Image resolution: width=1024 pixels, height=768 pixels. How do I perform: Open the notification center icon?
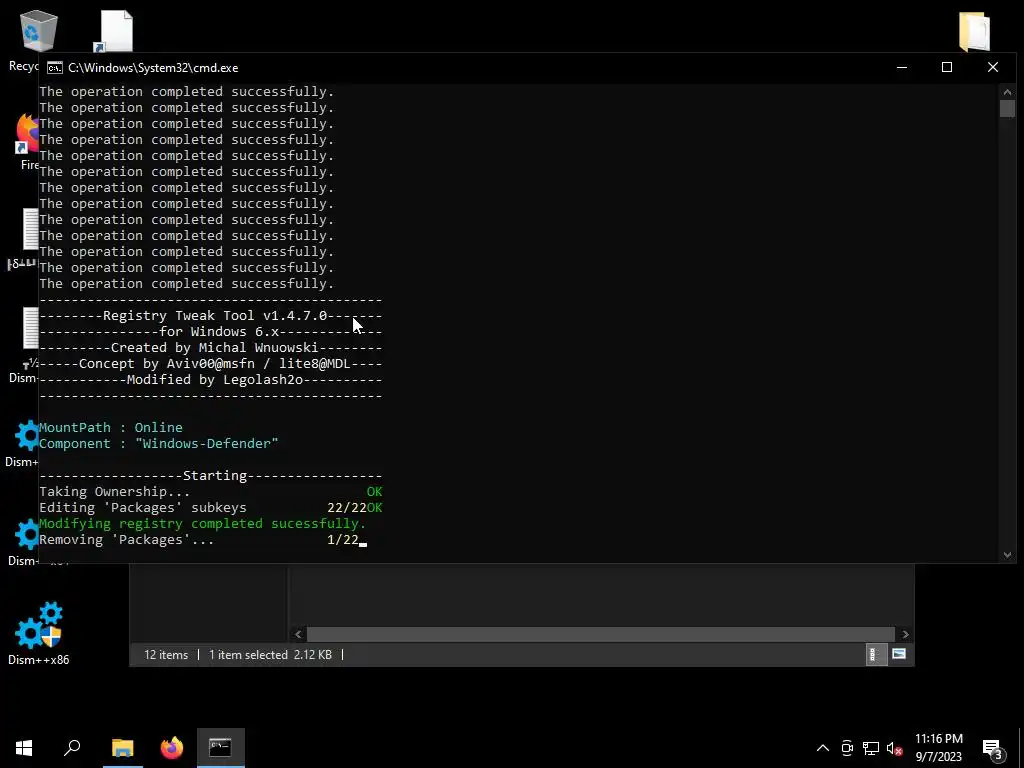(993, 749)
